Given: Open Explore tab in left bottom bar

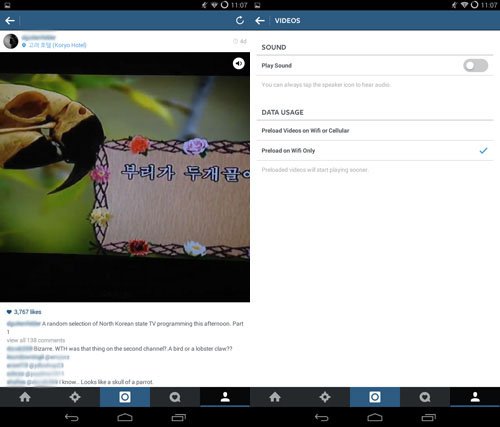Looking at the screenshot, I should (x=75, y=397).
